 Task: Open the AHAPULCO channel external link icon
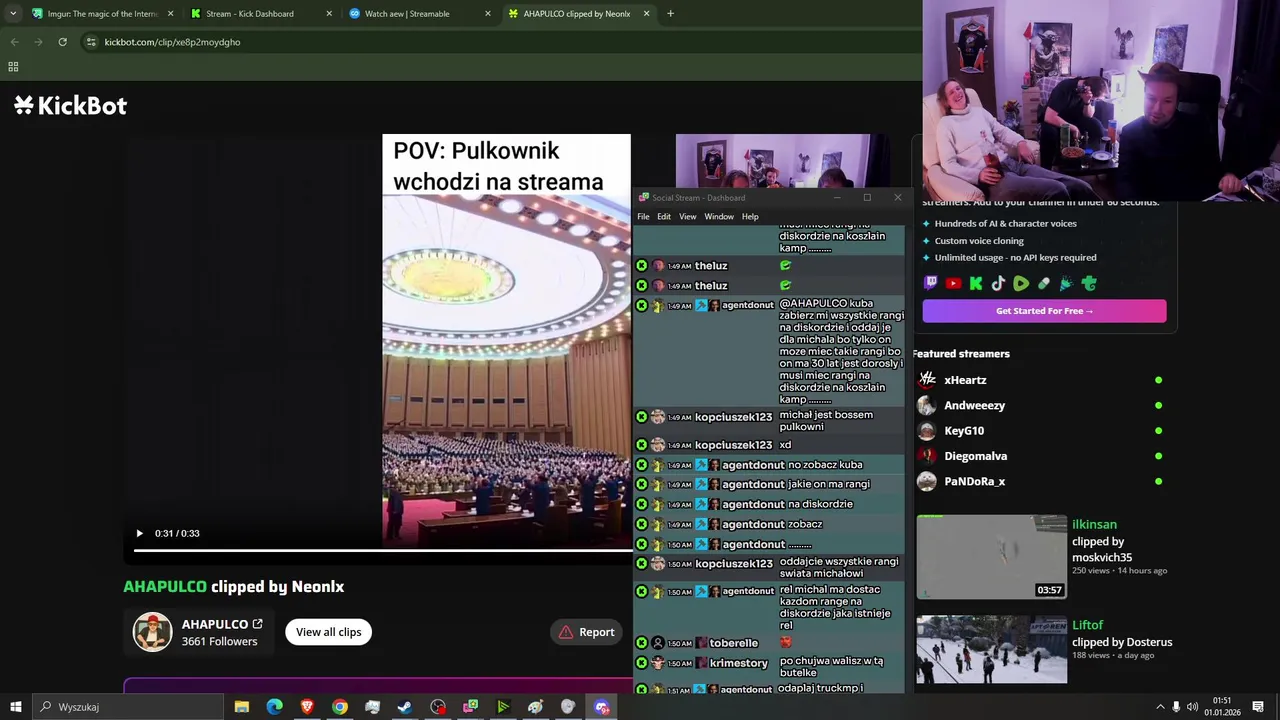[257, 624]
